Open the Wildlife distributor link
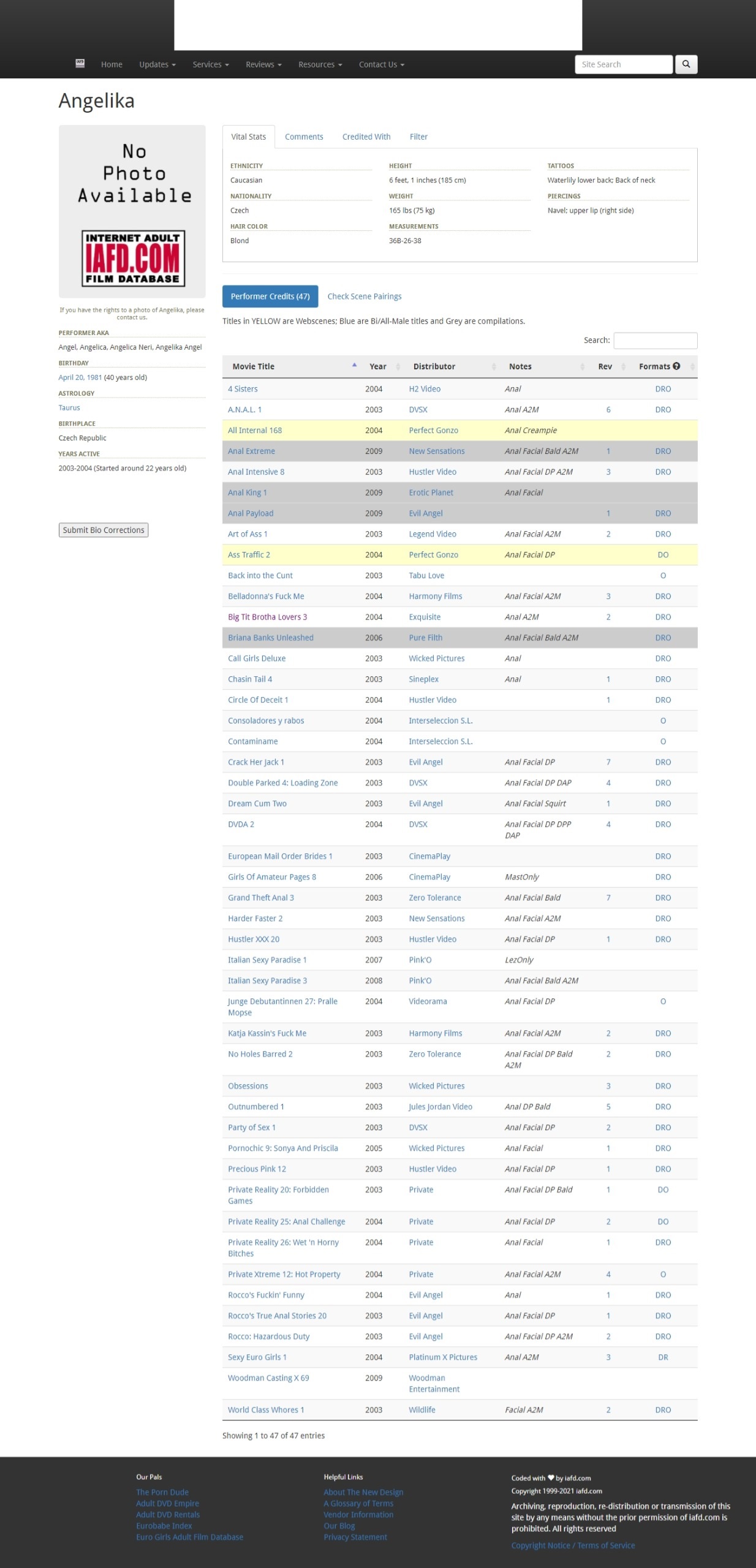Viewport: 756px width, 1568px height. [x=422, y=1410]
